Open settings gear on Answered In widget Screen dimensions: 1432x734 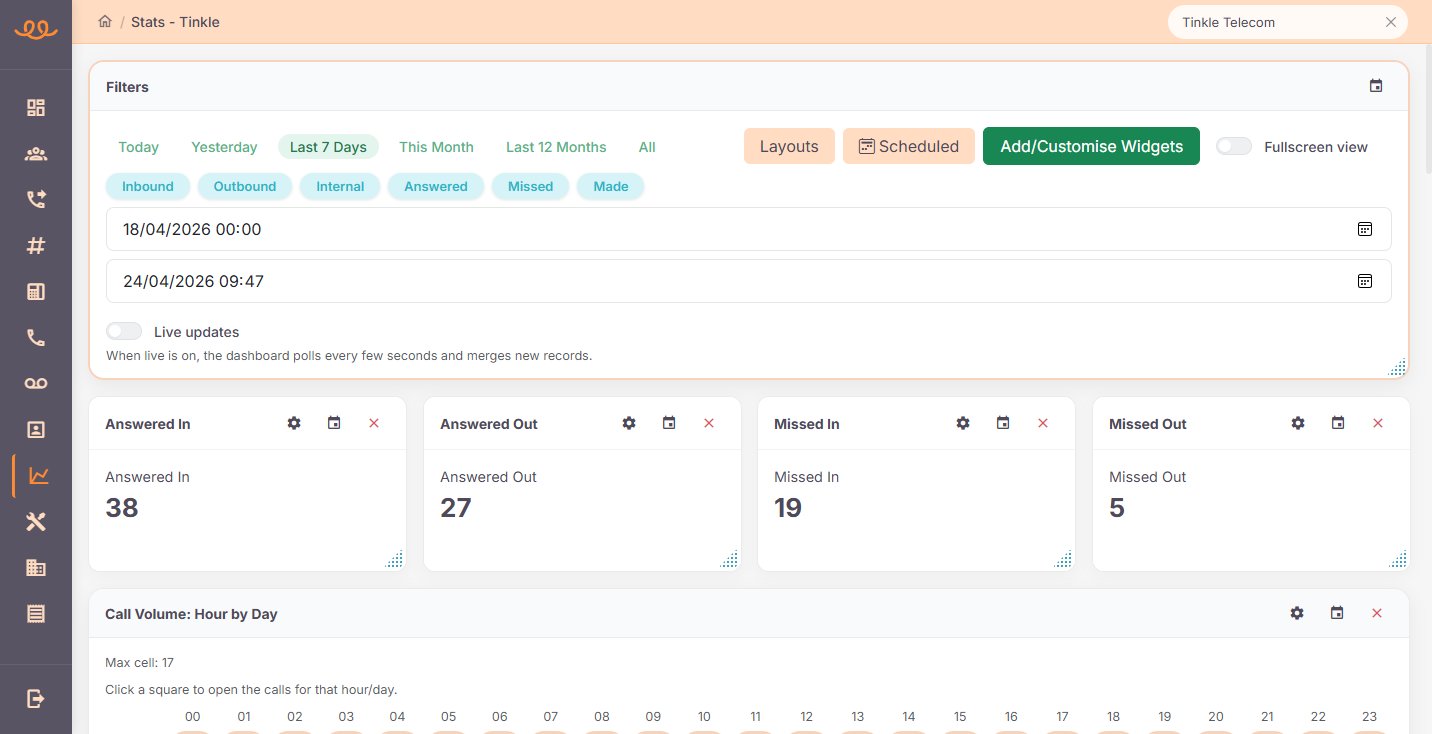294,424
